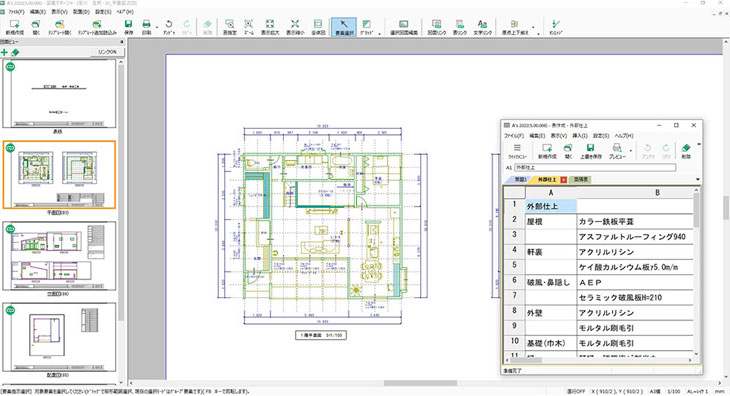The width and height of the screenshot is (730, 396).
Task: Open 挿入(I) menu in table window
Action: pos(580,136)
